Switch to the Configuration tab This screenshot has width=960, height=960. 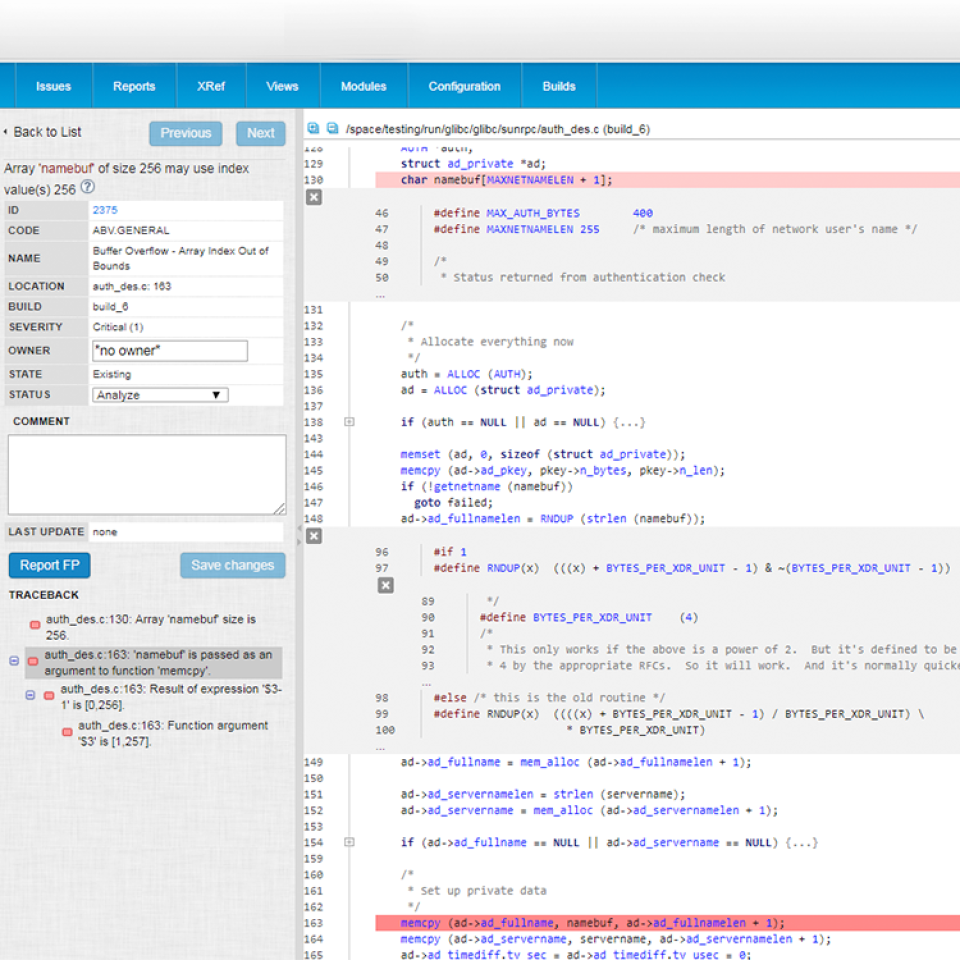[x=463, y=86]
